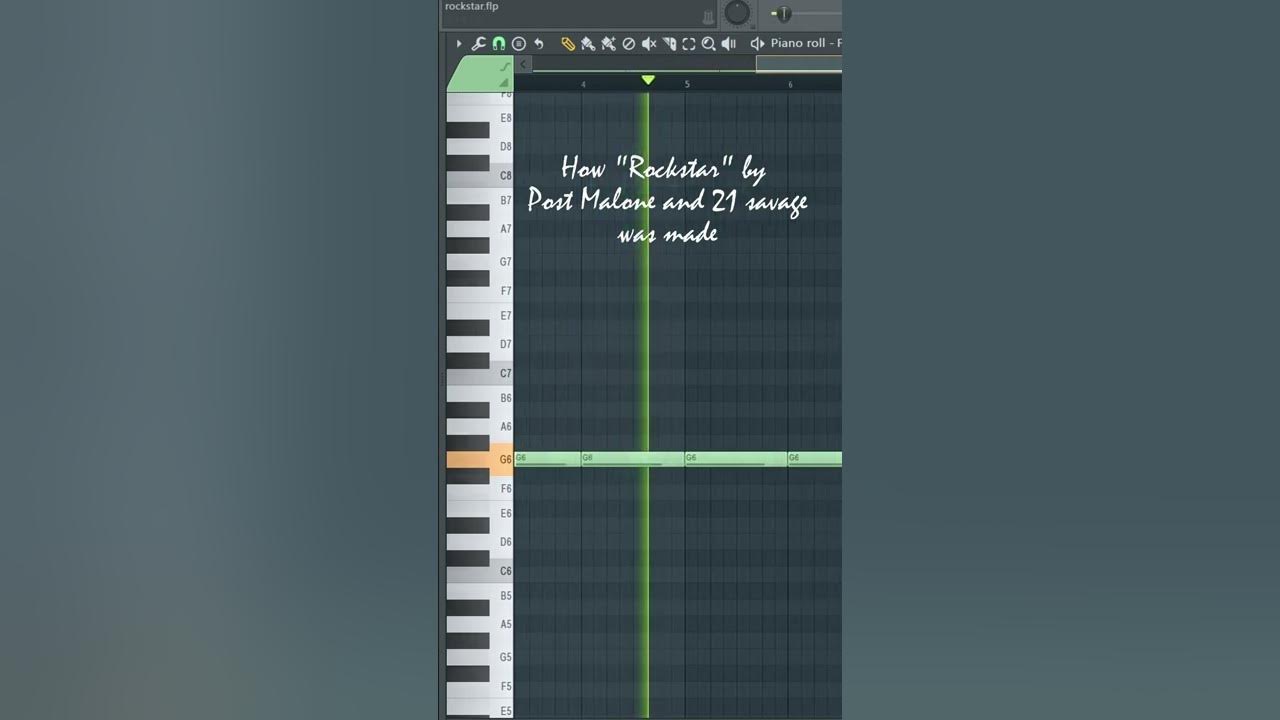Click the main volume knob

(x=737, y=12)
